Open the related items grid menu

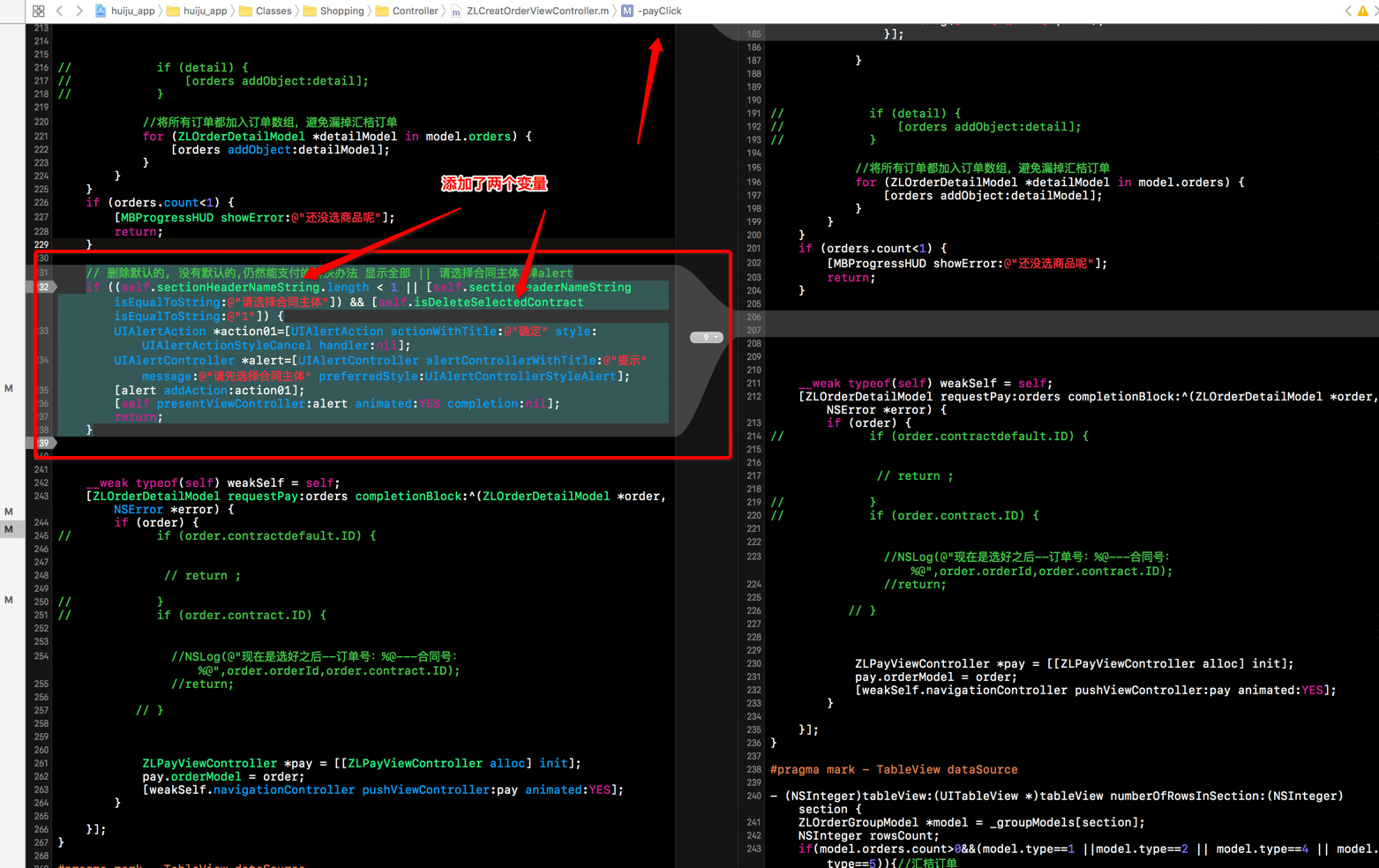[x=38, y=11]
